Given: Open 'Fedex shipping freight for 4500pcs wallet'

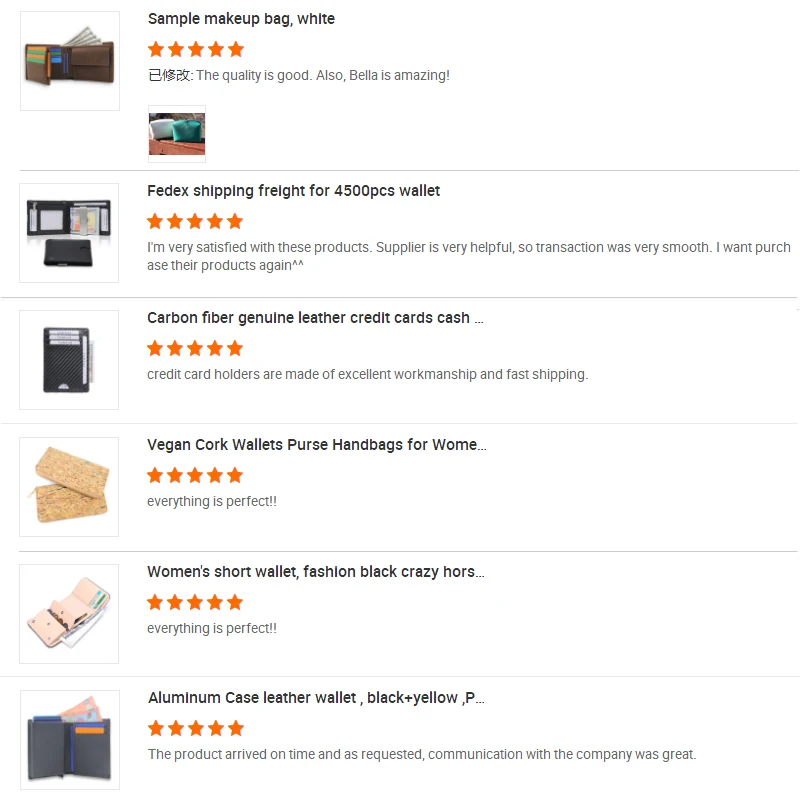Looking at the screenshot, I should pos(293,191).
